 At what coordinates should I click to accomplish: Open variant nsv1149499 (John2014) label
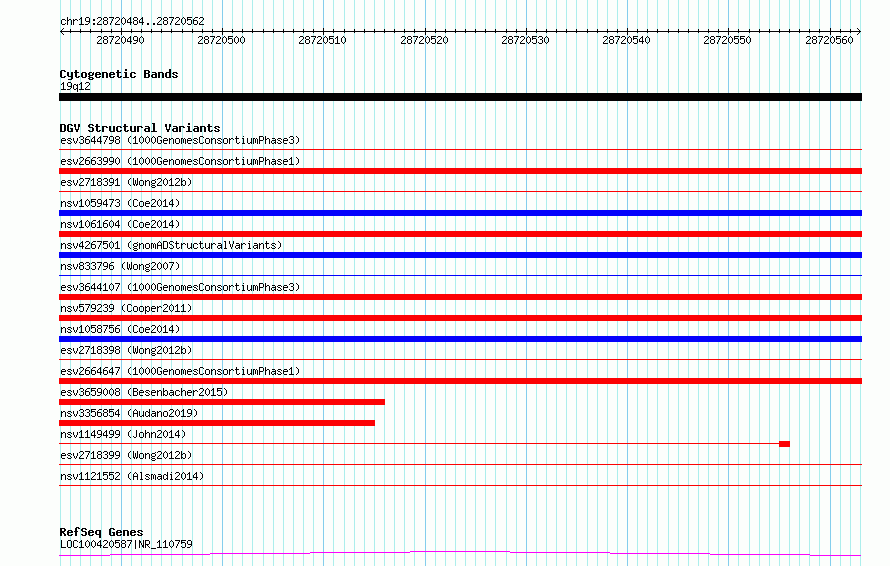click(x=123, y=434)
